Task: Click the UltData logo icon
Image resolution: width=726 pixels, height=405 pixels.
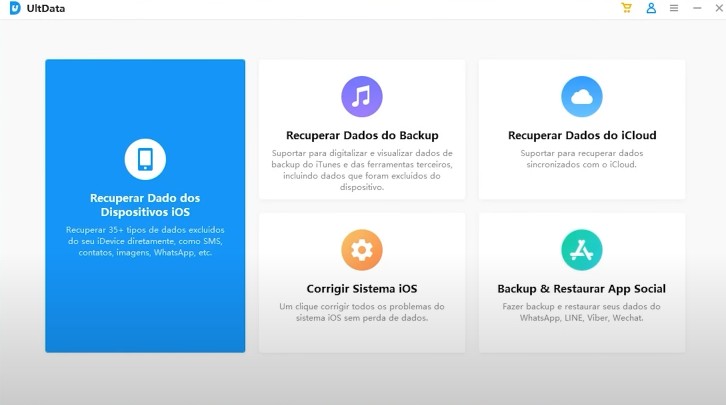Action: (x=15, y=8)
